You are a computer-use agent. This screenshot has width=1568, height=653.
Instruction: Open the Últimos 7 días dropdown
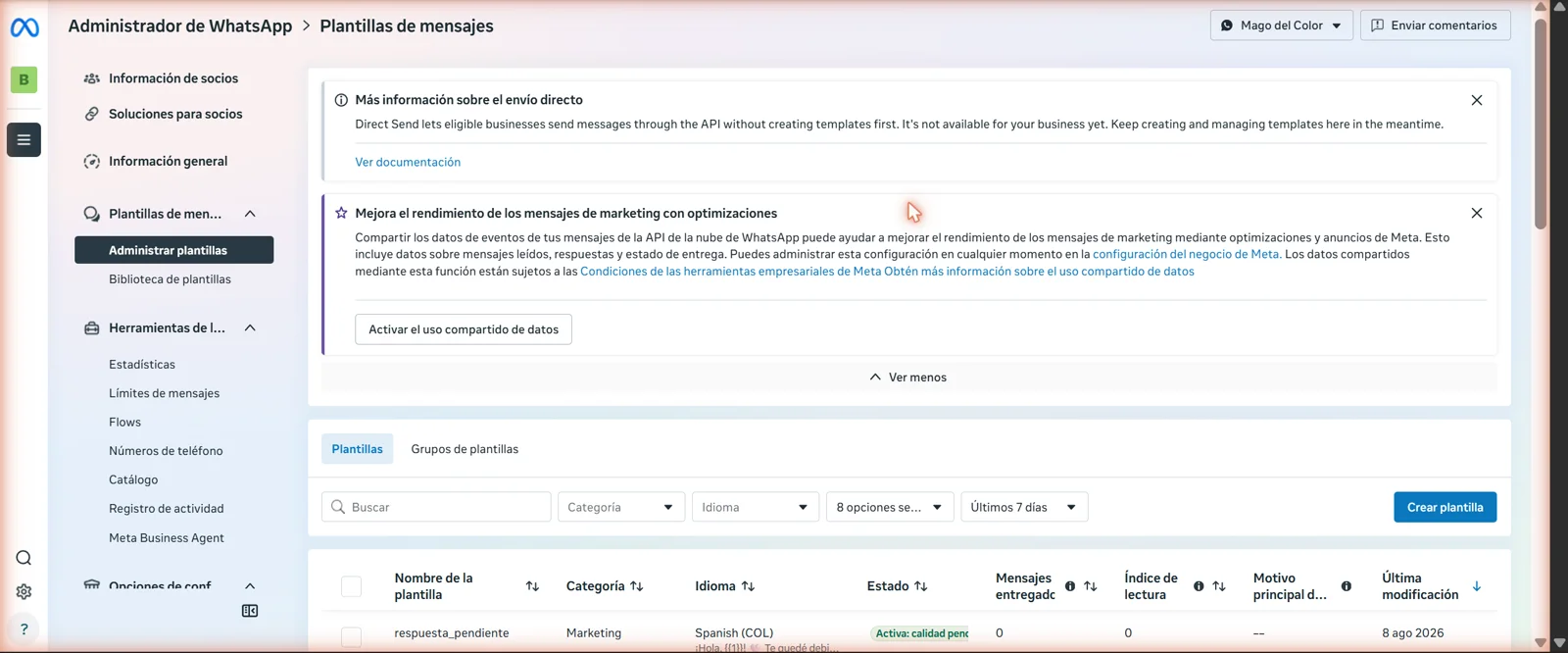click(1024, 507)
